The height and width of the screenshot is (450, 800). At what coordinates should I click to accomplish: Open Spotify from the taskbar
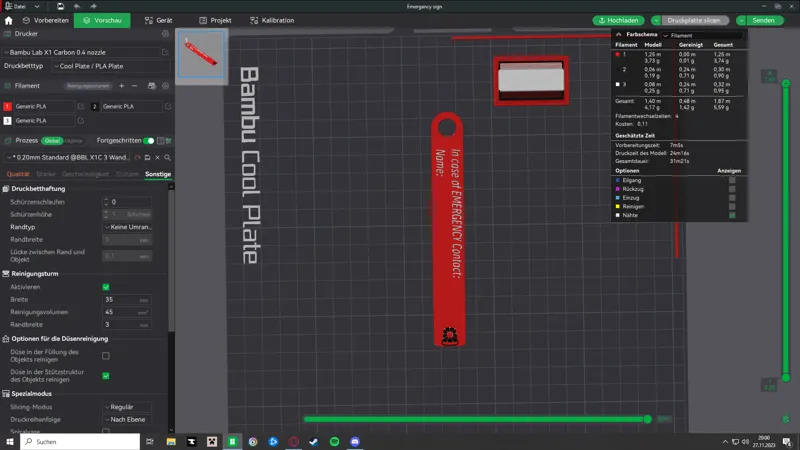(x=334, y=441)
